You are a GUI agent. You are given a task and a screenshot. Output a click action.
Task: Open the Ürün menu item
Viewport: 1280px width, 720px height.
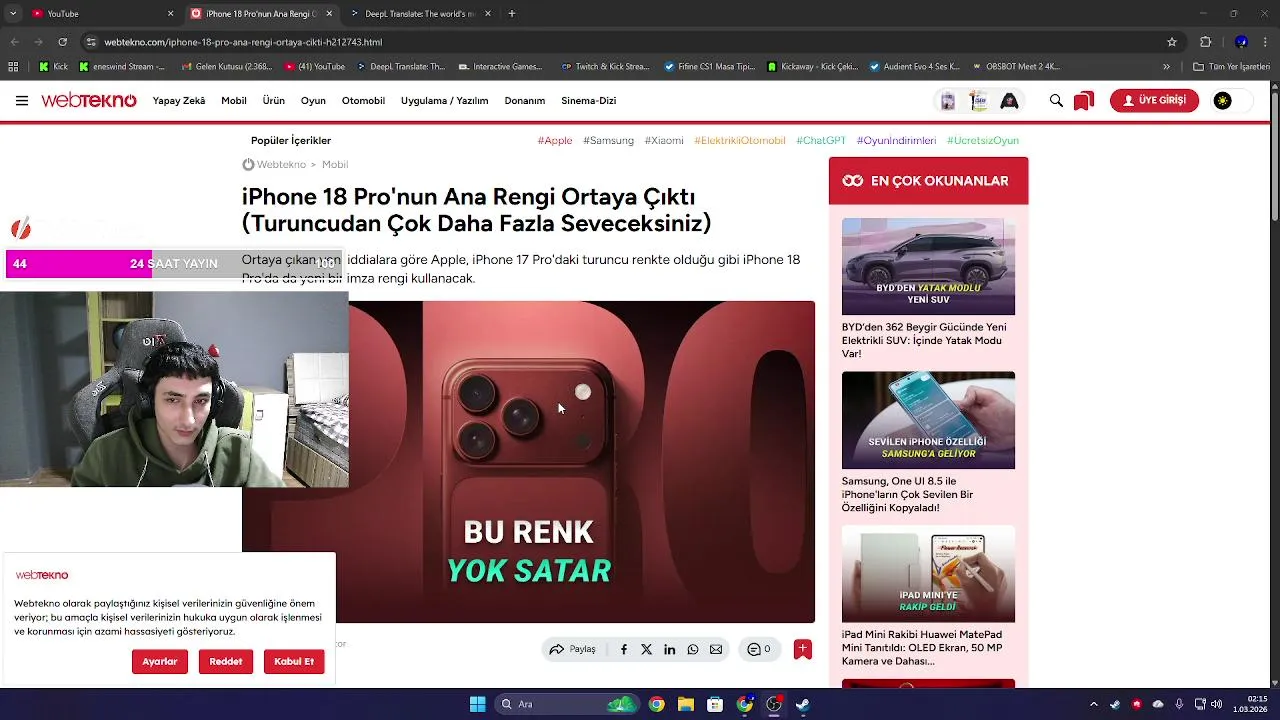(274, 101)
